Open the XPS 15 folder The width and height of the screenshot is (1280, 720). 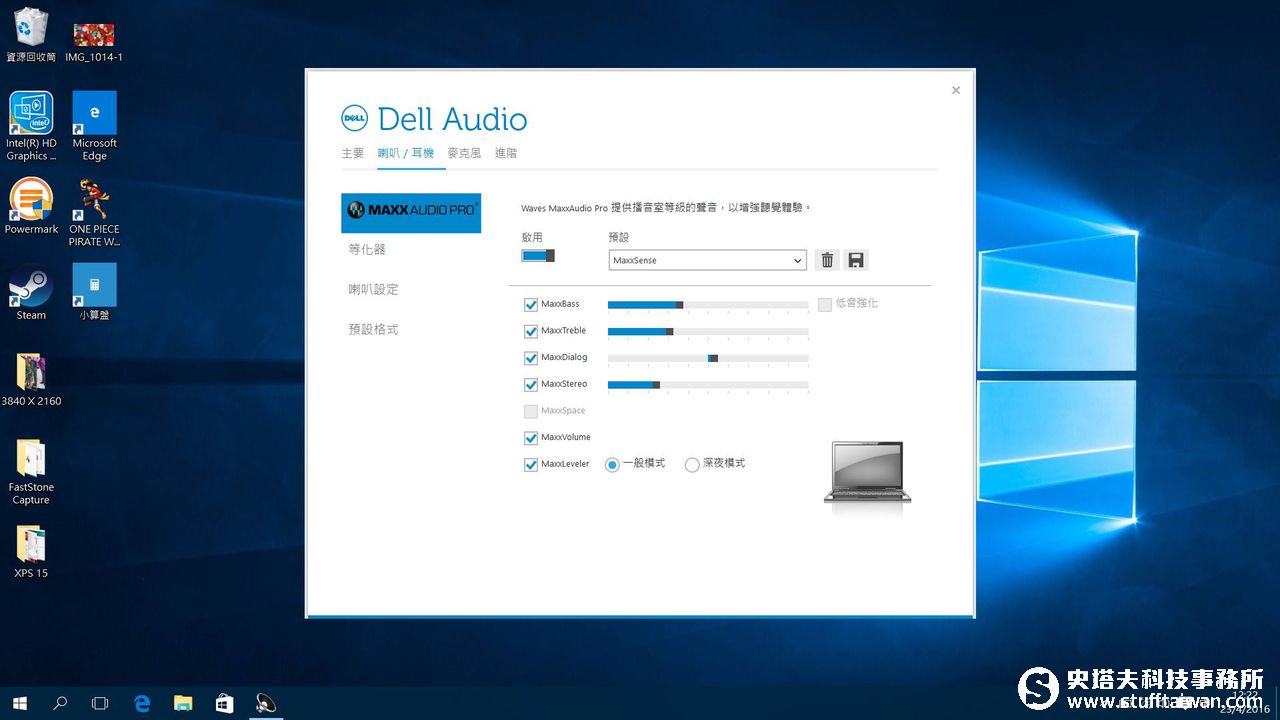click(x=31, y=551)
